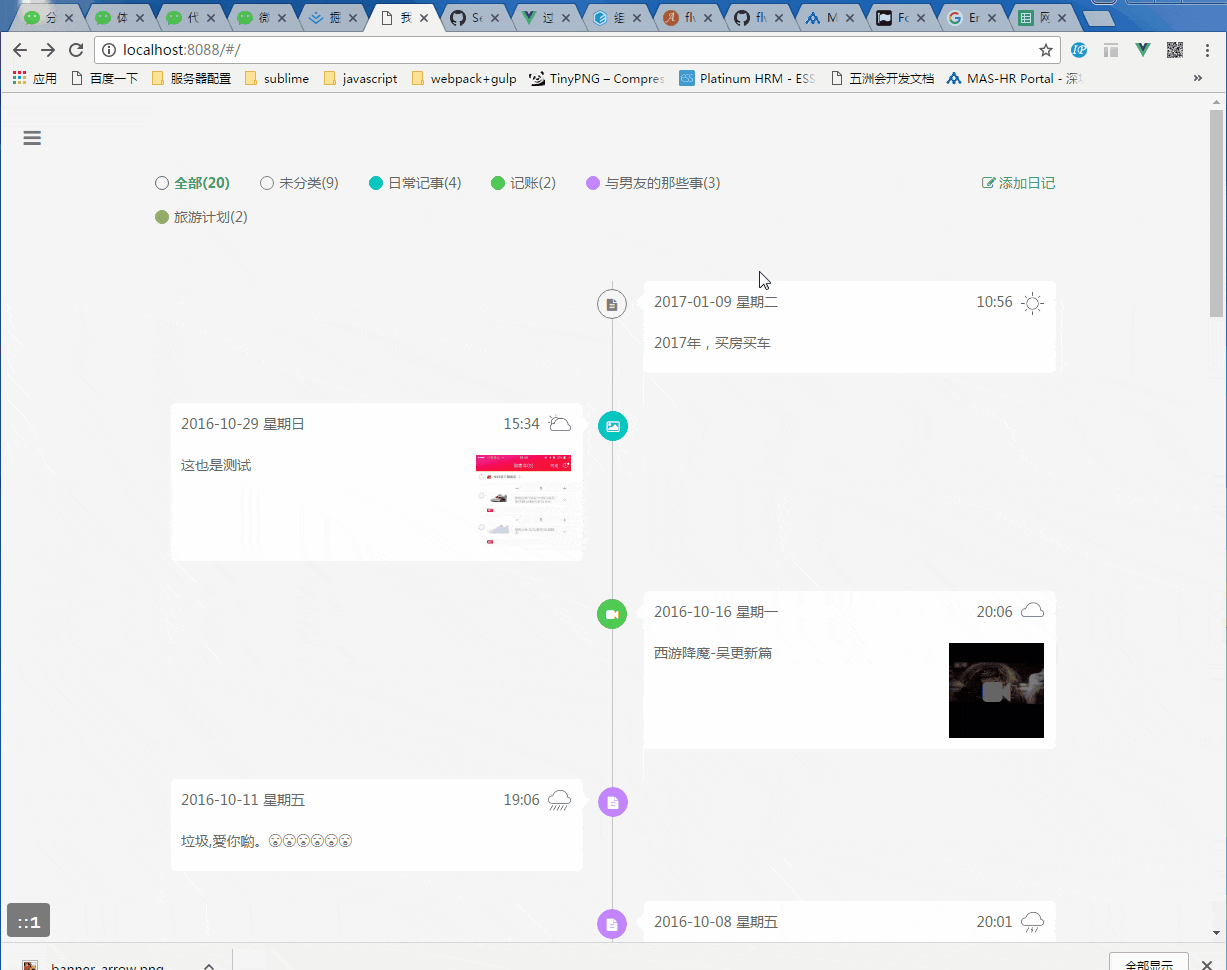The height and width of the screenshot is (970, 1227).
Task: Select the 全部(20) category filter
Action: 192,183
